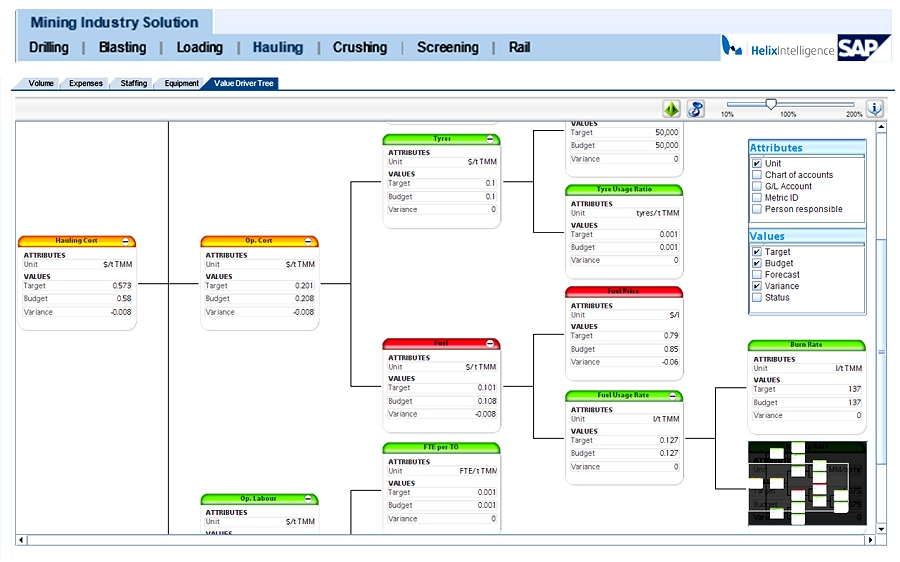The width and height of the screenshot is (900, 562).
Task: Uncheck the Budget value checkbox
Action: (757, 263)
